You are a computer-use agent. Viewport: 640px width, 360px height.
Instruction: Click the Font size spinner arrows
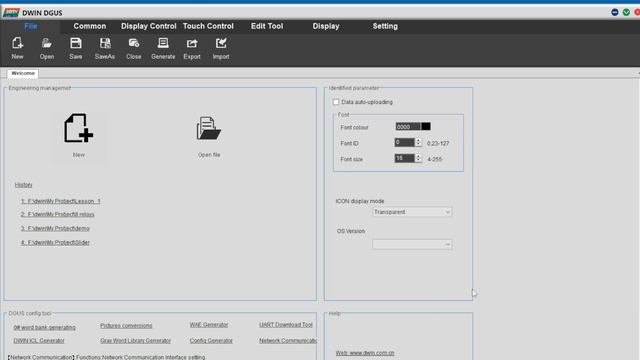[x=418, y=158]
